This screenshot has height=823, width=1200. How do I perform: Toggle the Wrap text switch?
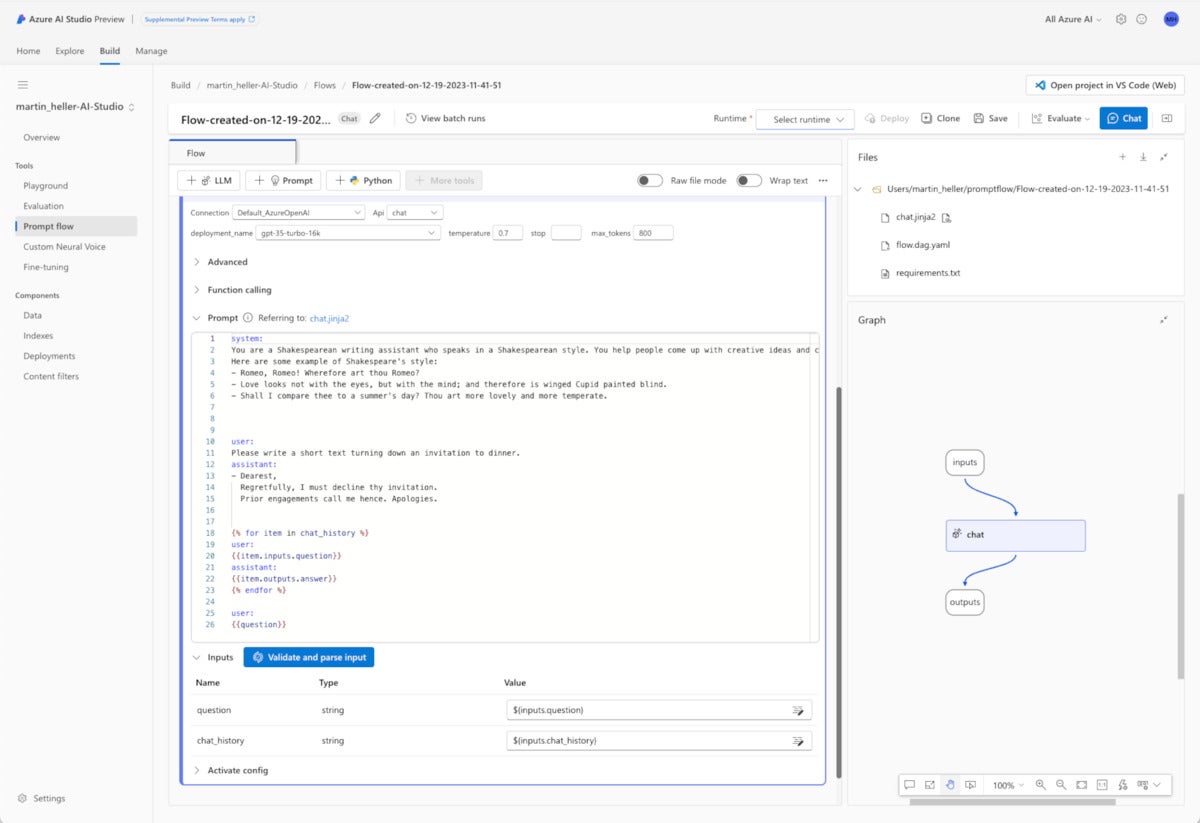(x=749, y=181)
